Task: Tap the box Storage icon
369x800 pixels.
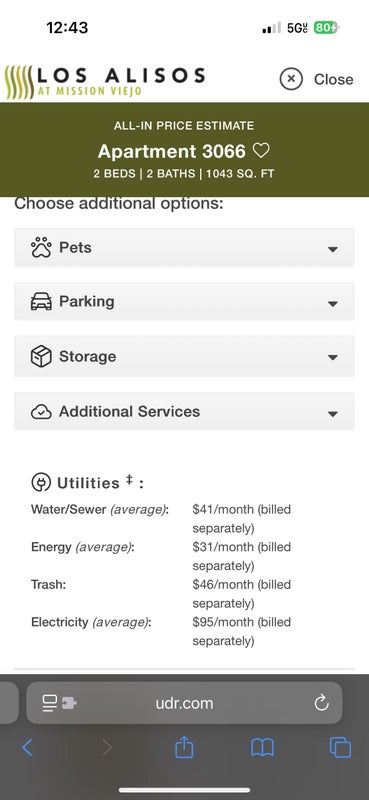Action: click(41, 356)
